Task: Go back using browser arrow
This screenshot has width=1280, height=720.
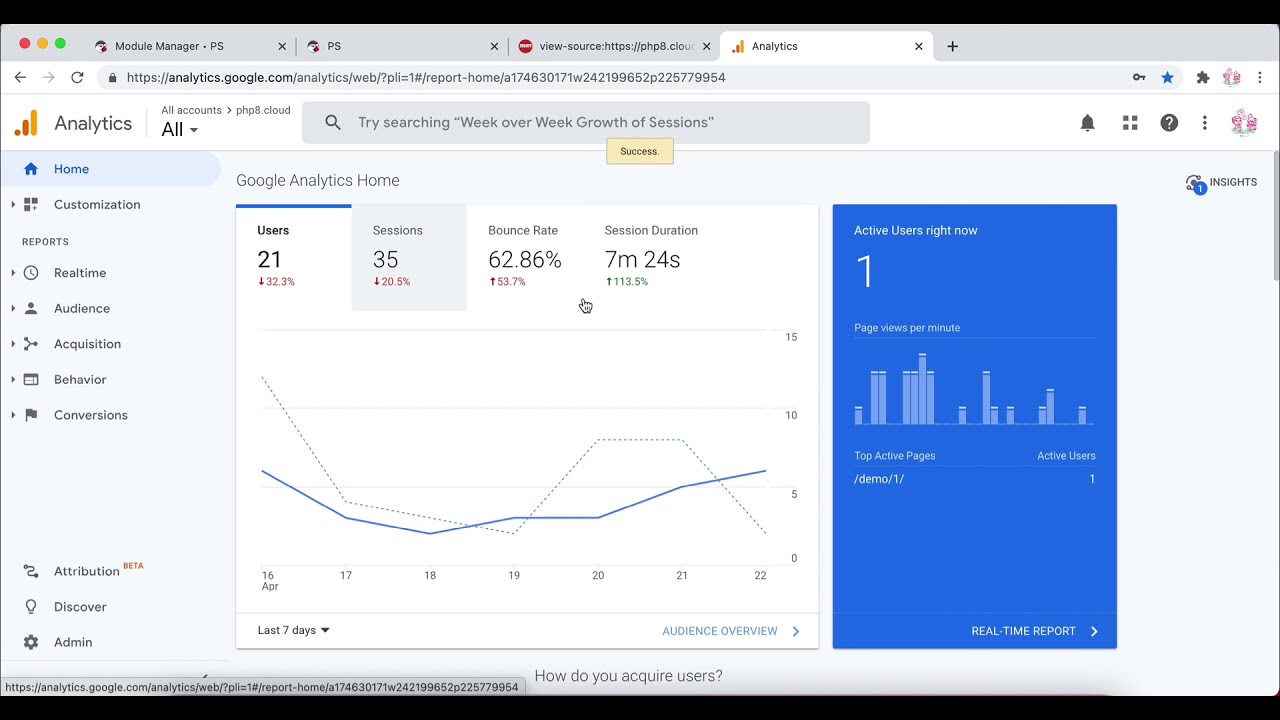Action: click(x=20, y=77)
